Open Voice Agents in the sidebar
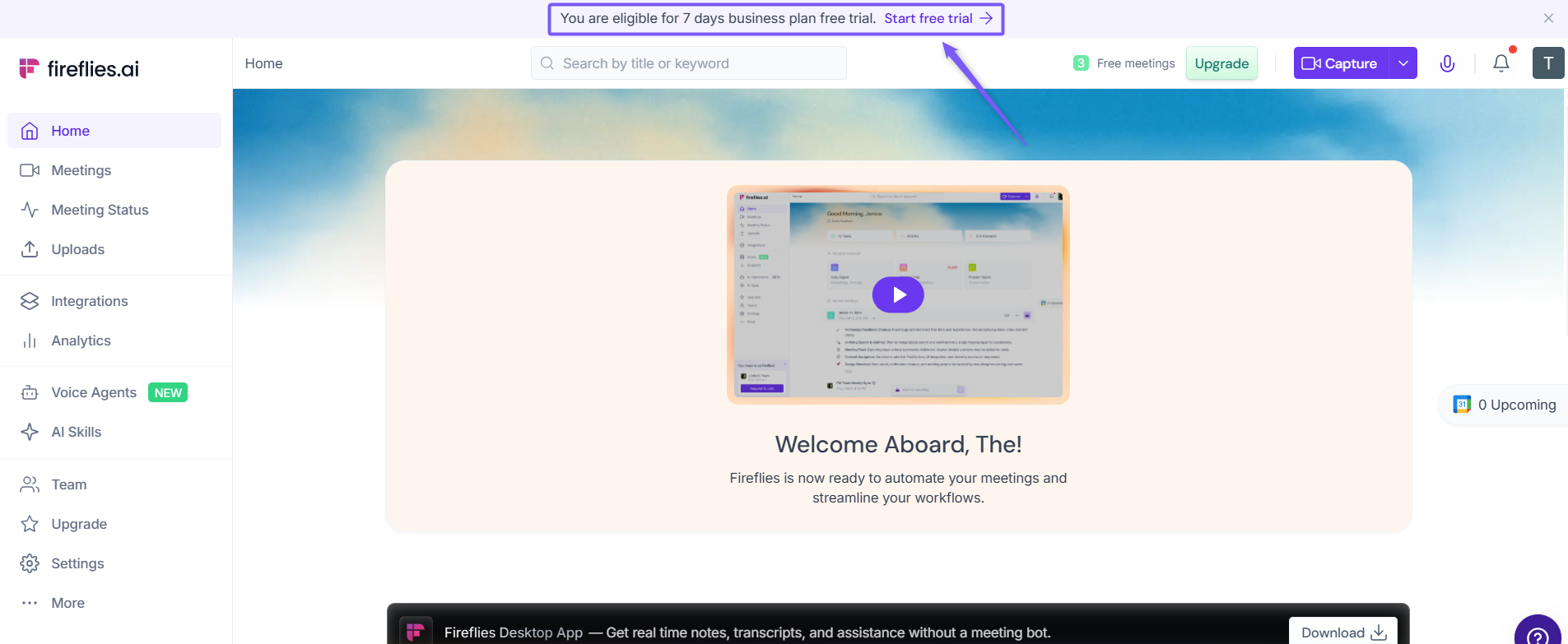This screenshot has height=644, width=1568. [x=114, y=392]
